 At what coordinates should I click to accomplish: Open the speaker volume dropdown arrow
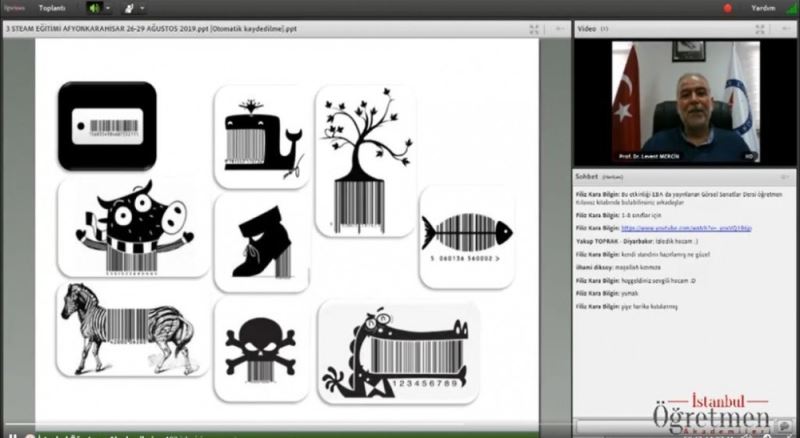click(109, 8)
